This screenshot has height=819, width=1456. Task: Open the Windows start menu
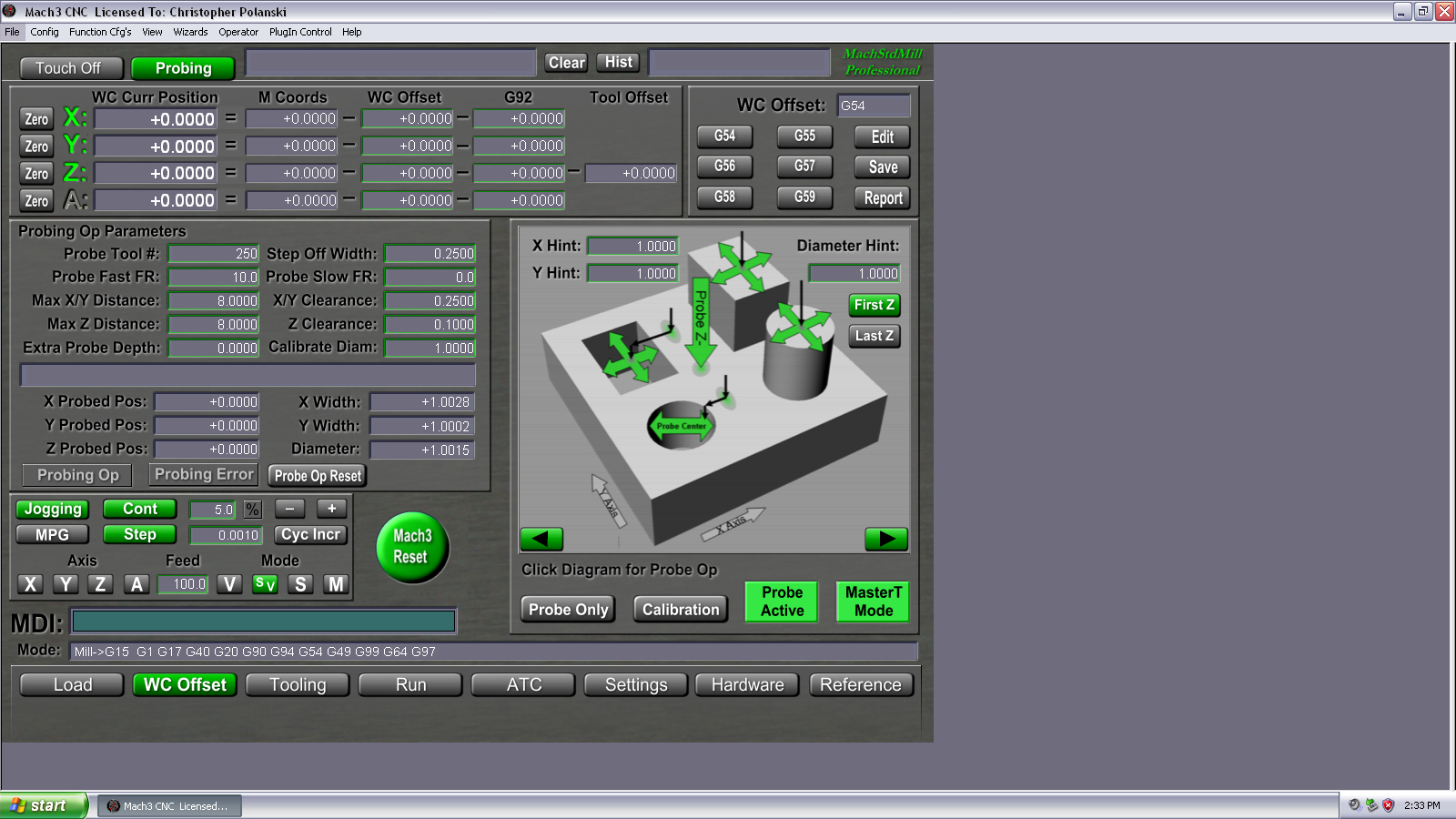pos(43,805)
